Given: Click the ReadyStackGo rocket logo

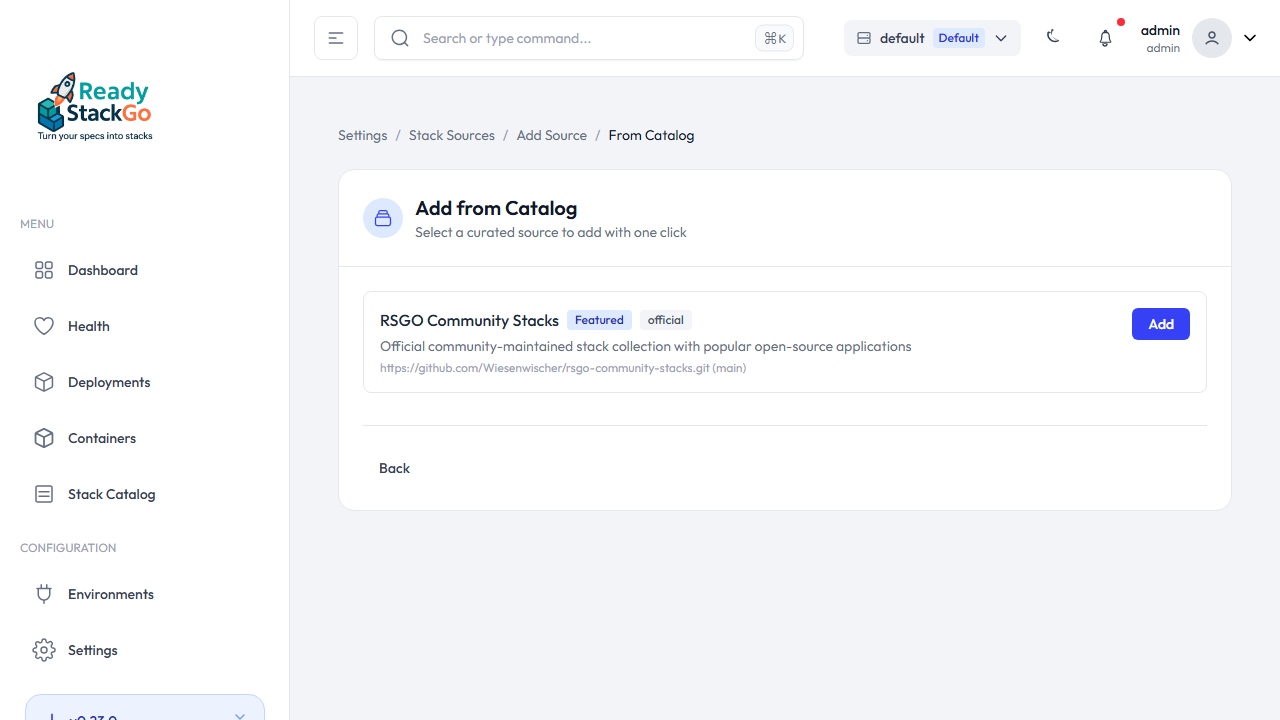Looking at the screenshot, I should [x=95, y=106].
